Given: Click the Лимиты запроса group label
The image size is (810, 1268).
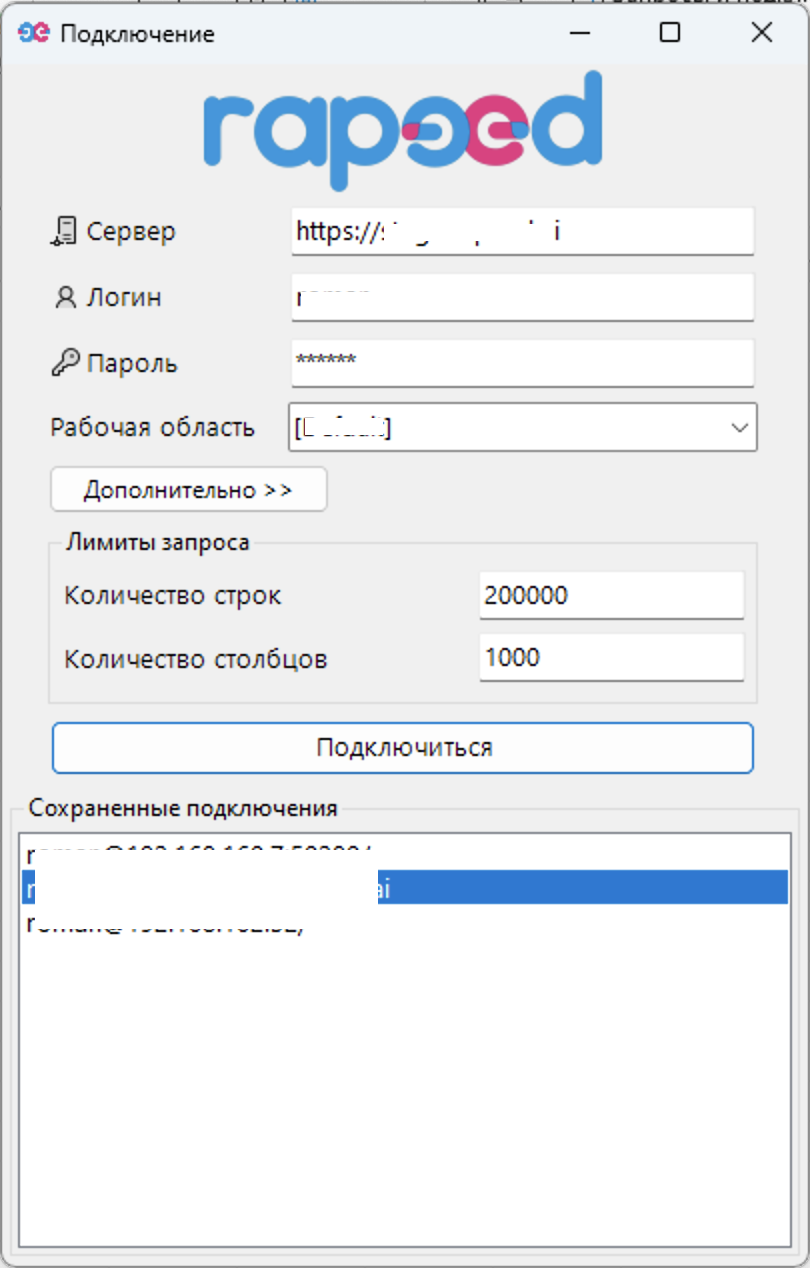Looking at the screenshot, I should pos(157,543).
